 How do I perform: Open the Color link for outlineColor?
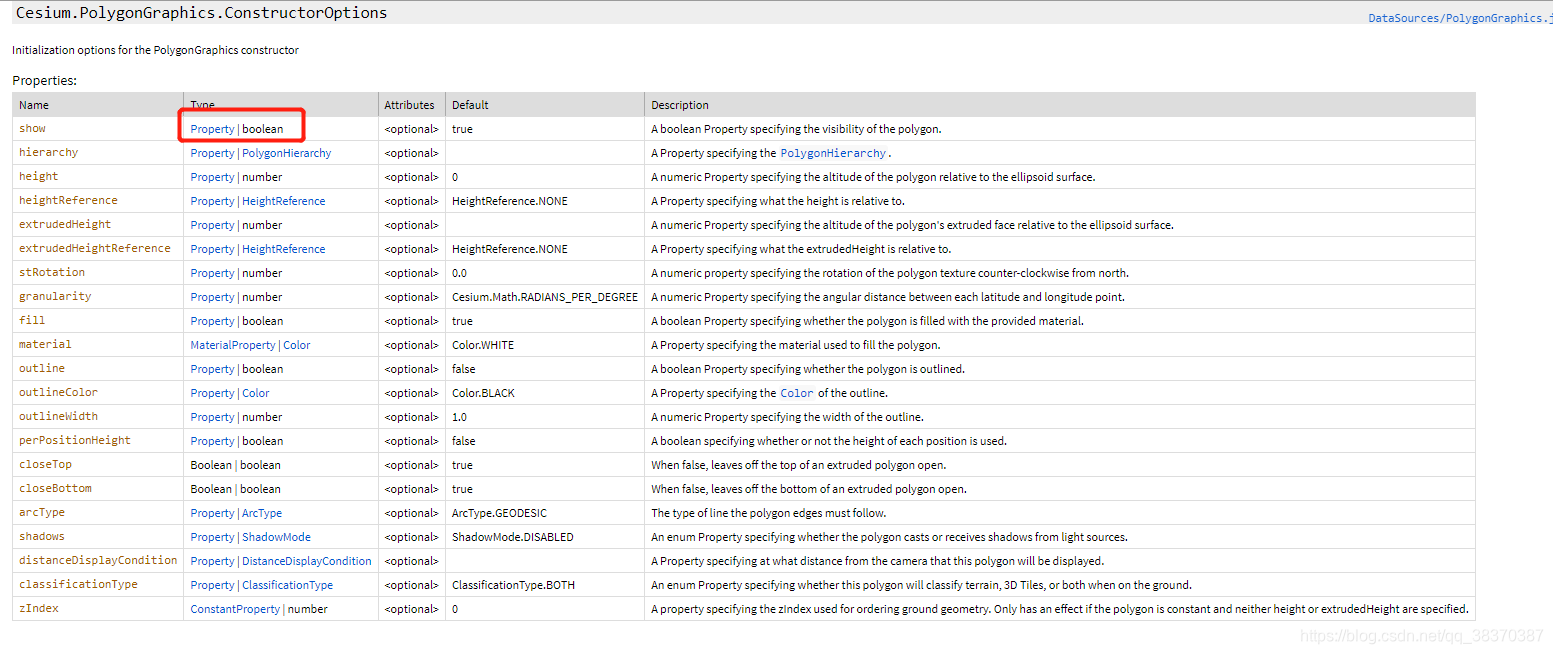[255, 392]
